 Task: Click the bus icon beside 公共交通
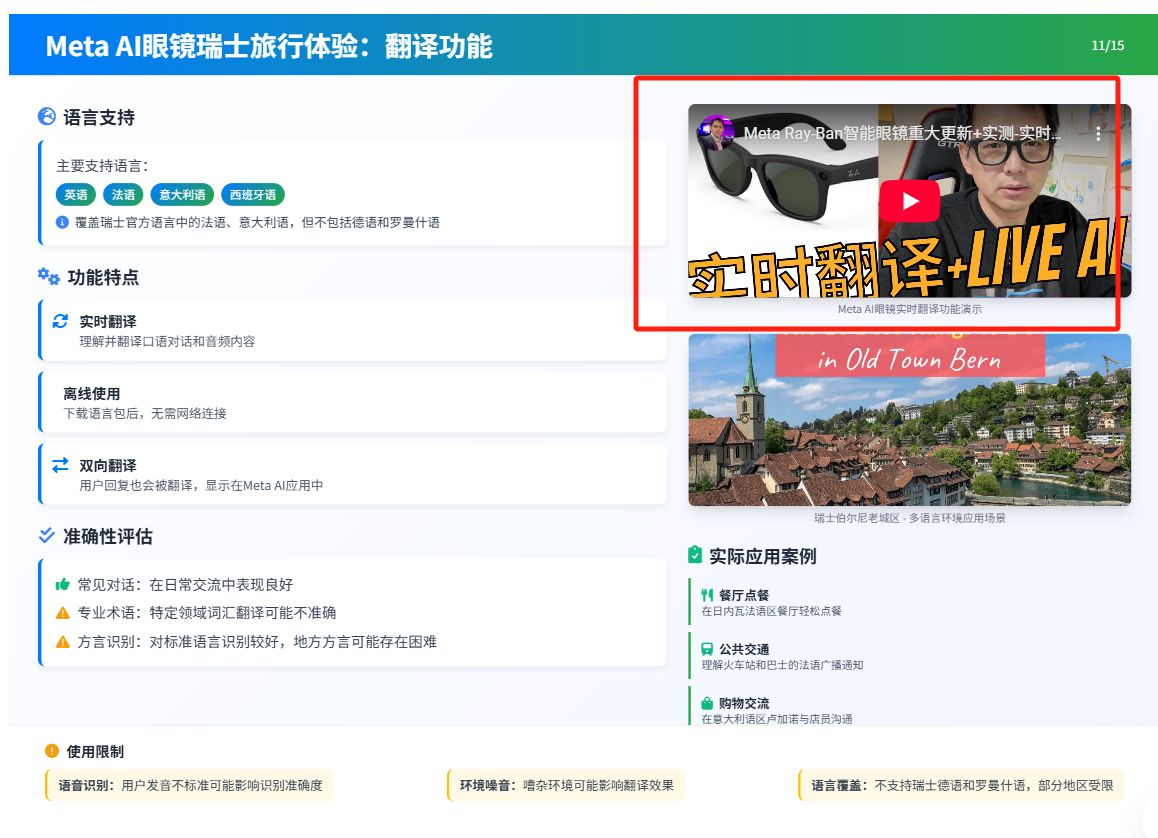[x=708, y=649]
